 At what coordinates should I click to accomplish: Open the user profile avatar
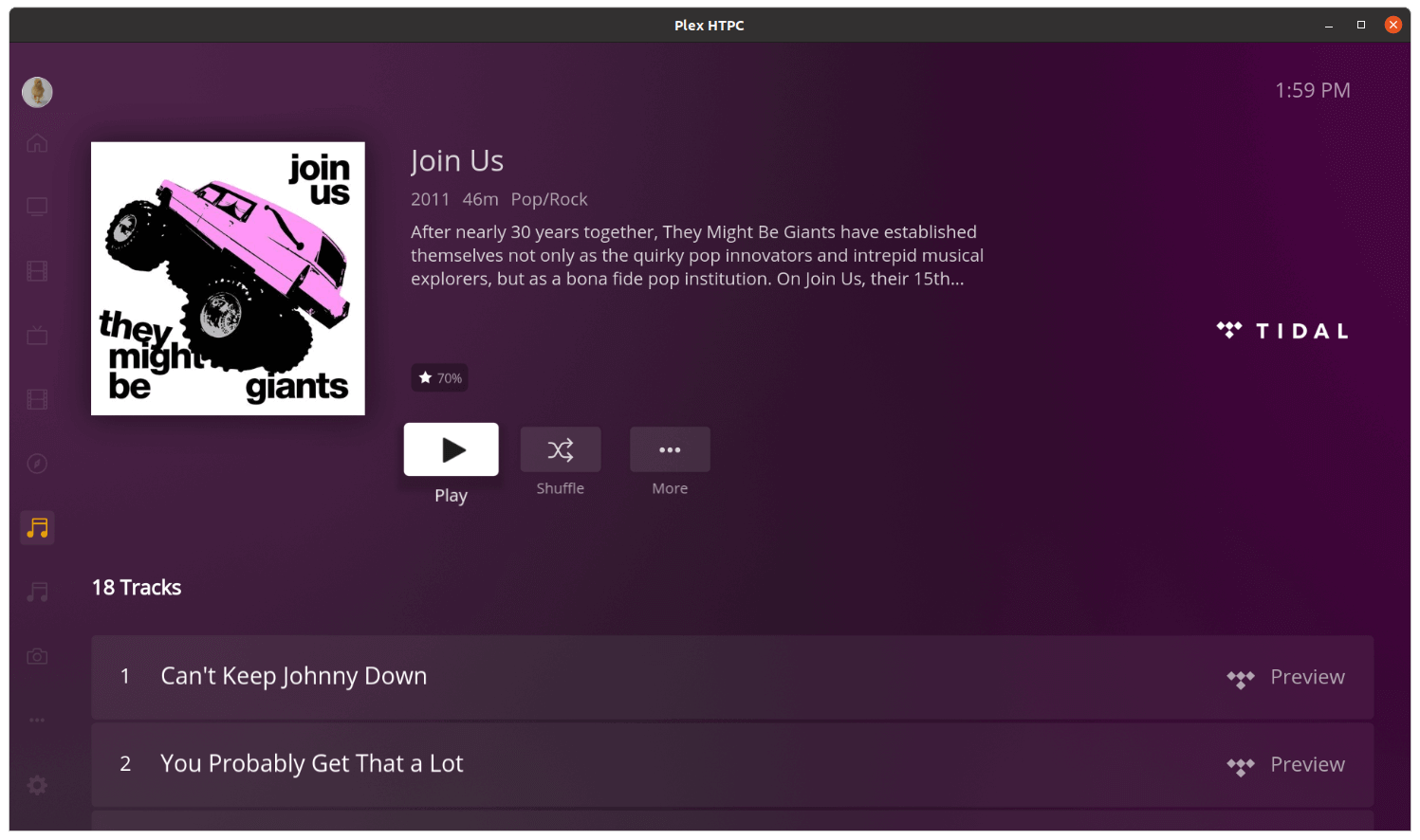[x=37, y=92]
